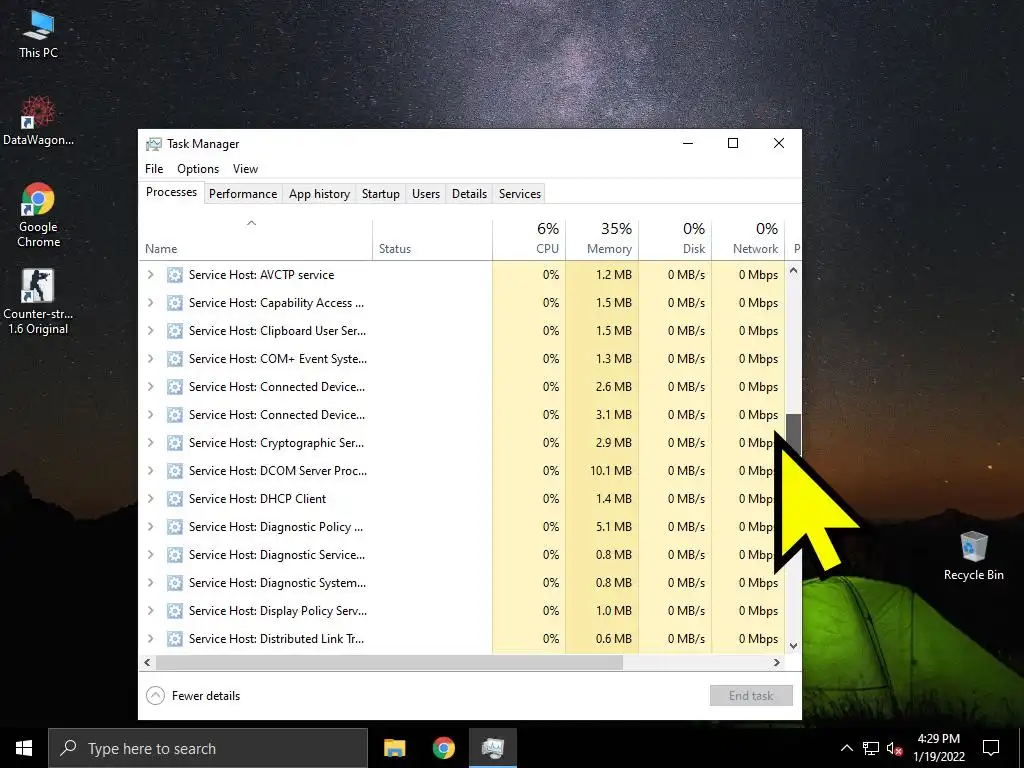Expand Service Host: Cryptographic Services row
This screenshot has height=768, width=1024.
[x=150, y=443]
